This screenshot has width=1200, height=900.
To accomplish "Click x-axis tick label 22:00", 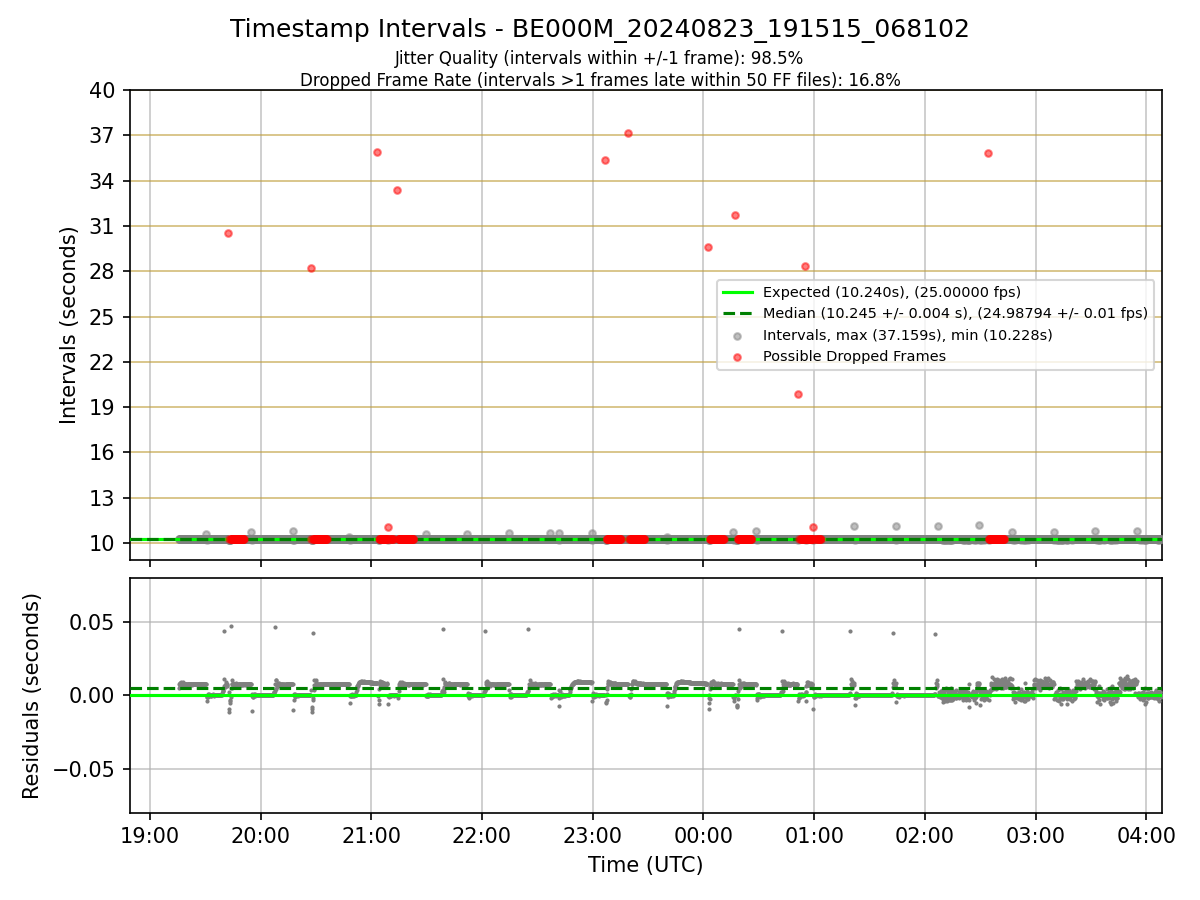I will coord(482,834).
